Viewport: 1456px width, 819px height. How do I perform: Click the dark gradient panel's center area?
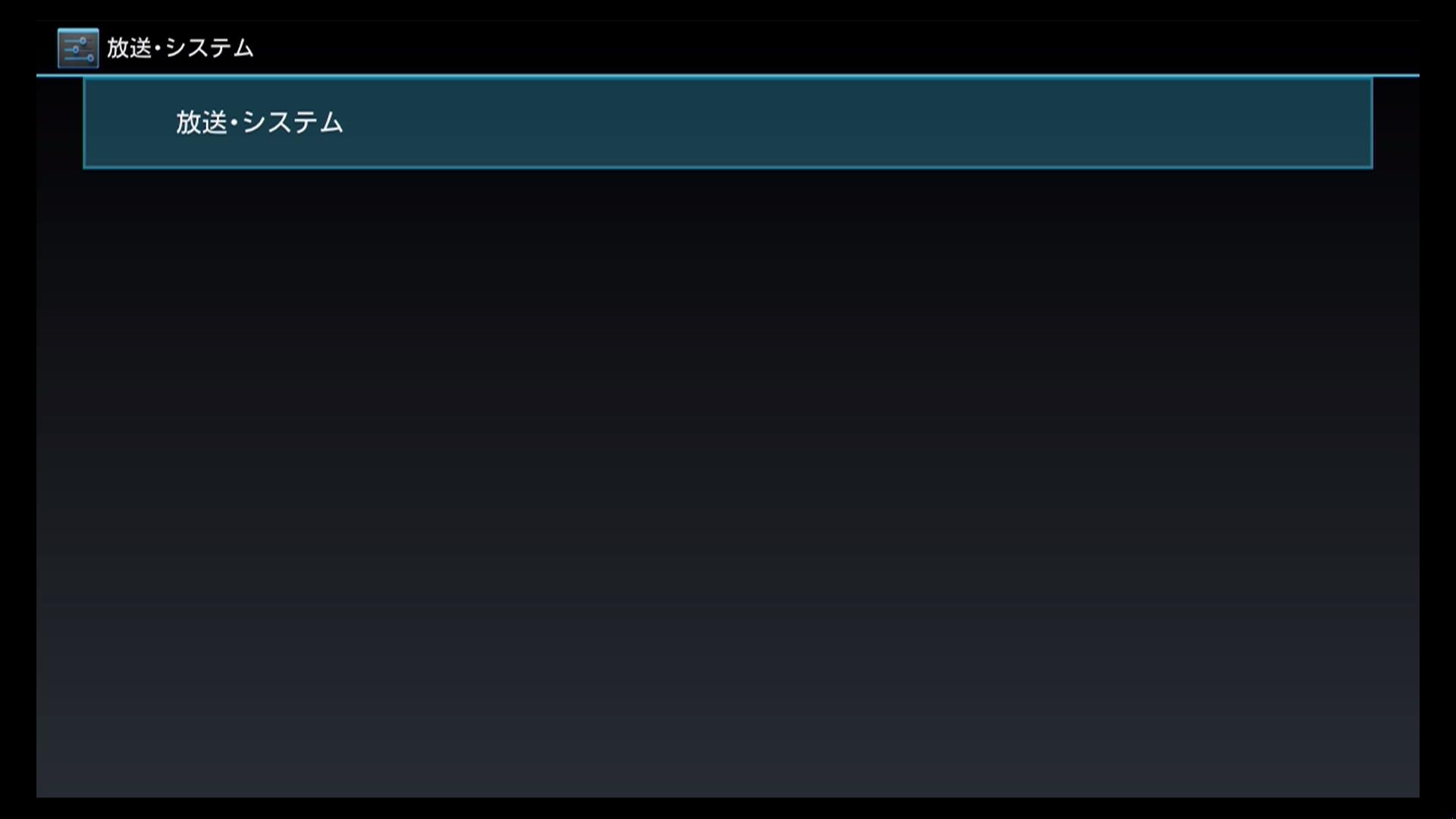click(728, 482)
